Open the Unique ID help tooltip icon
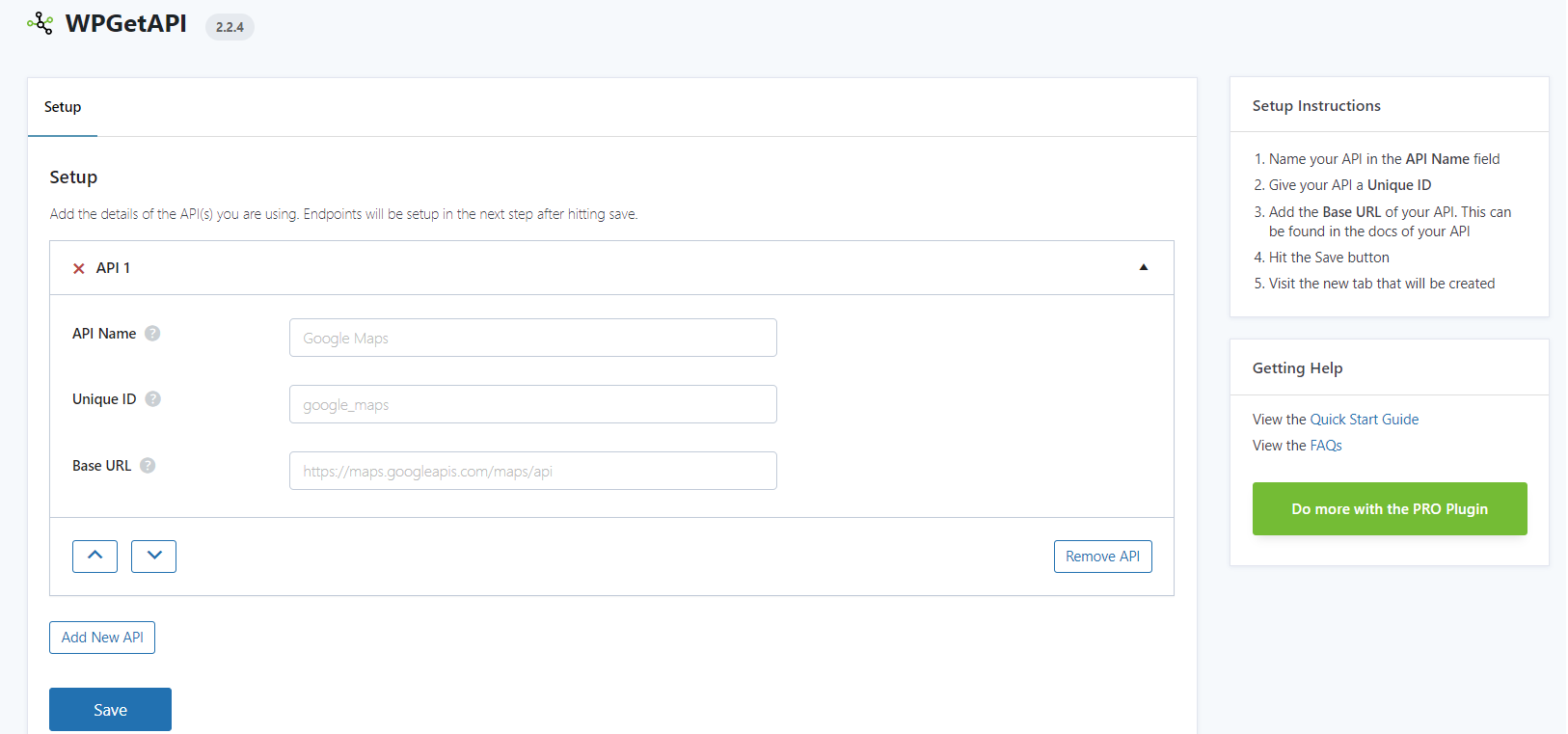 pyautogui.click(x=152, y=399)
